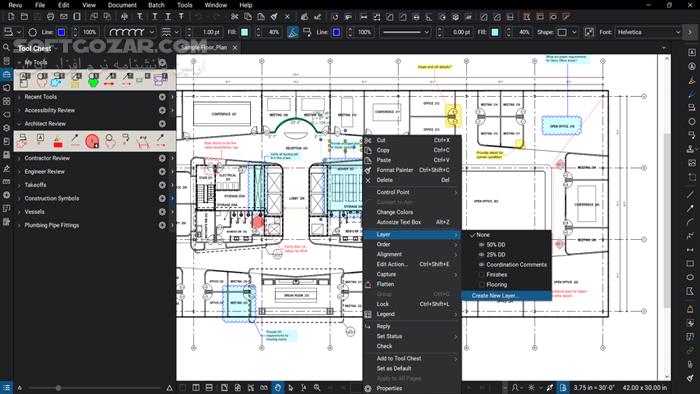Click the Print icon in the top toolbar
Viewport: 700px width, 394px height.
coord(50,17)
